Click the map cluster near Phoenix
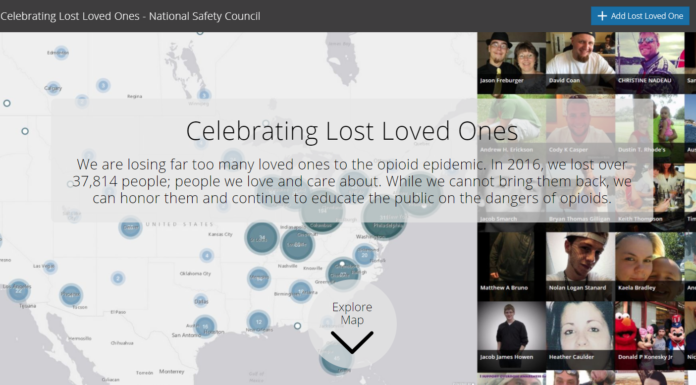Screen dimensions: 696x385 coord(71,294)
